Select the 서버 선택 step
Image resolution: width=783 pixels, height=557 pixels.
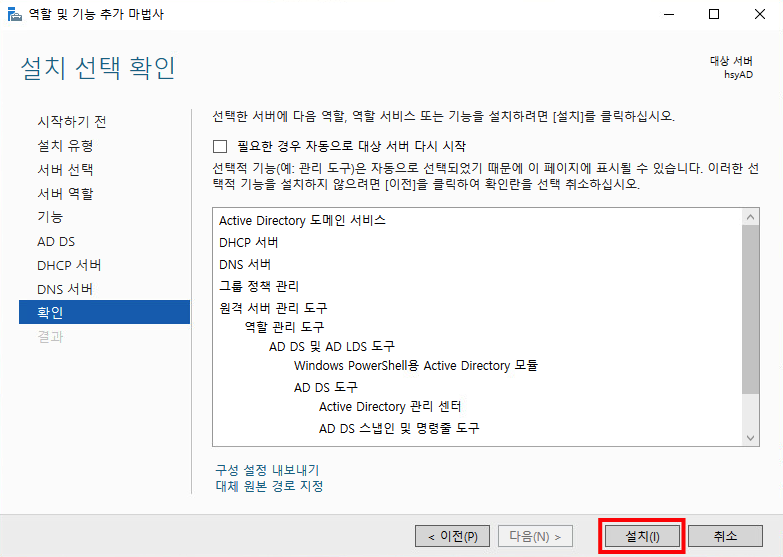pyautogui.click(x=65, y=169)
